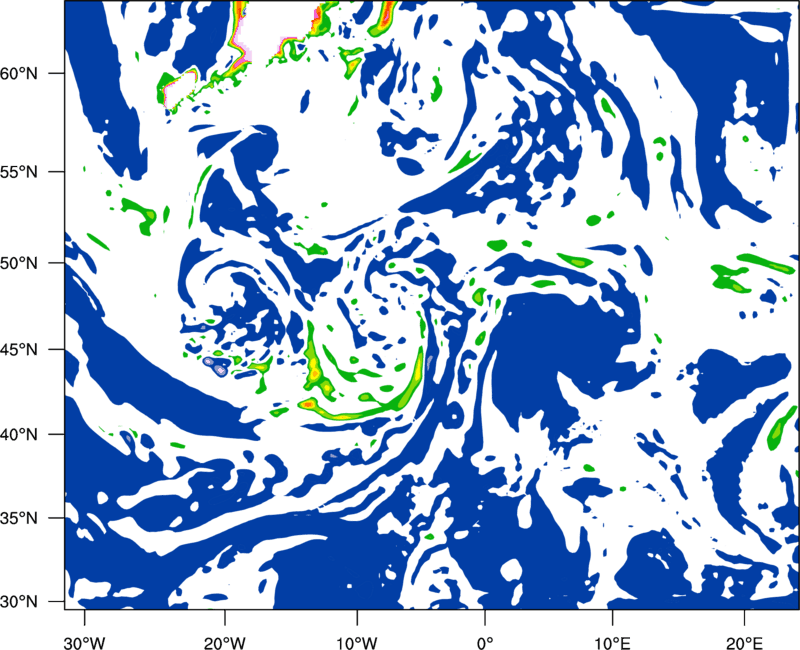The height and width of the screenshot is (650, 800).
Task: Click the 30°N latitude label
Action: 19,602
